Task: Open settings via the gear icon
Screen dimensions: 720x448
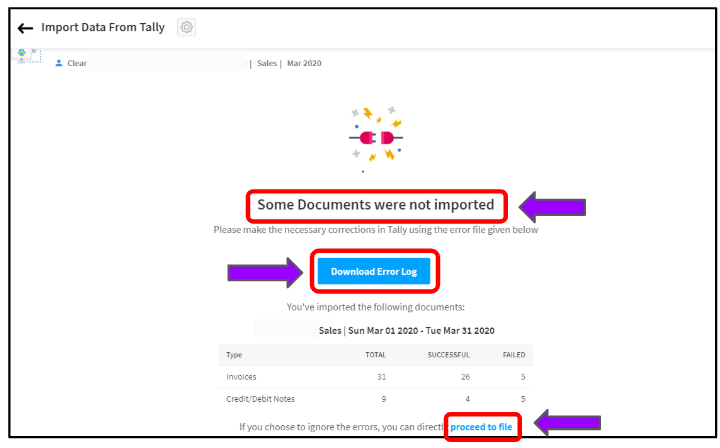Action: [186, 27]
